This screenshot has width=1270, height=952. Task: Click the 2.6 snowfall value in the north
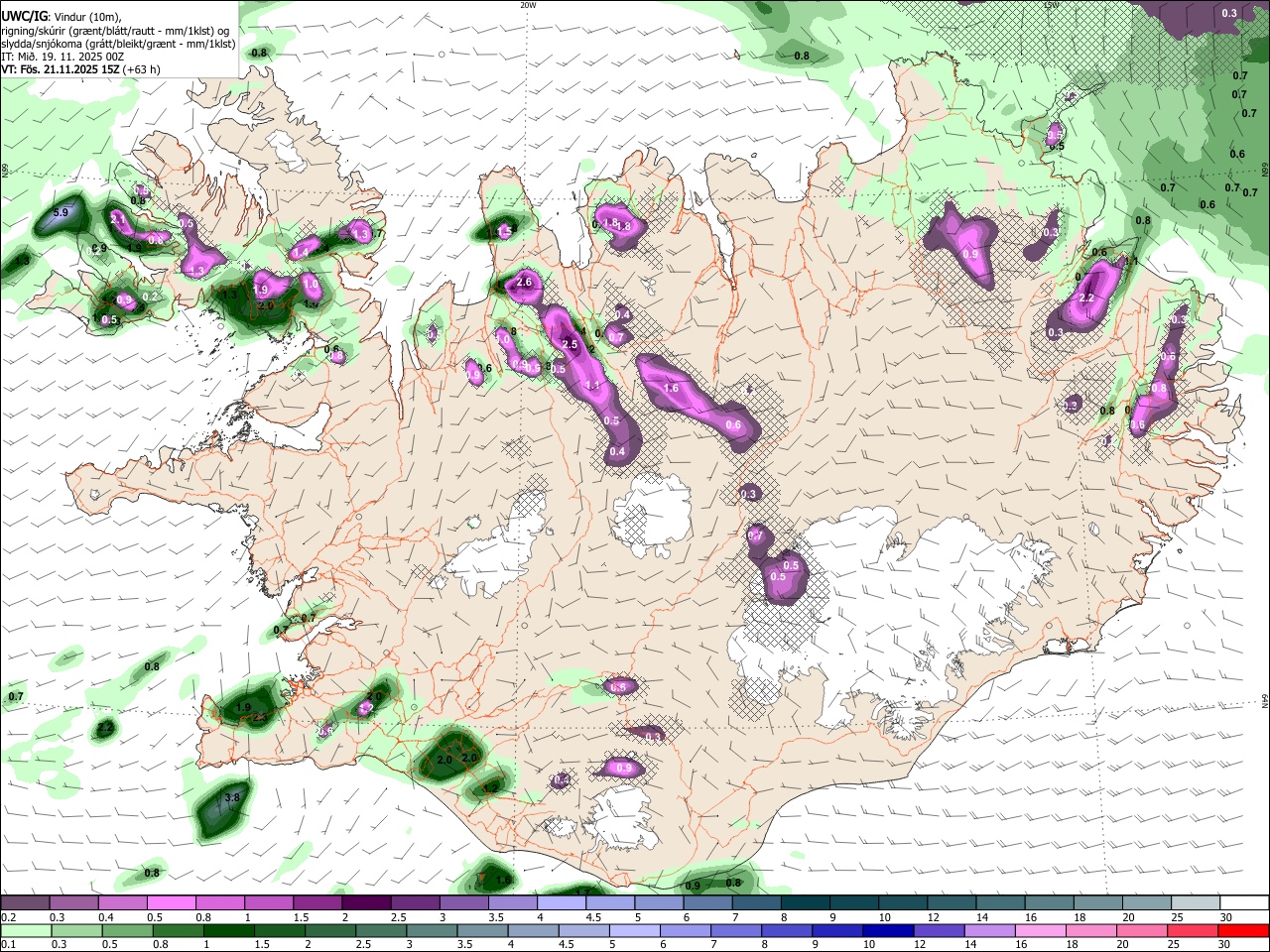(525, 283)
